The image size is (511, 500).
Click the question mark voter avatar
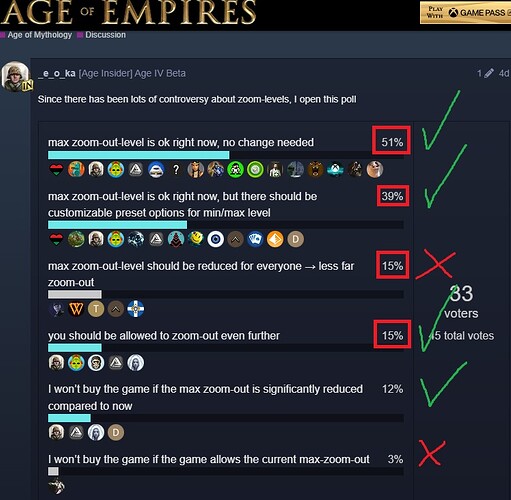click(176, 169)
